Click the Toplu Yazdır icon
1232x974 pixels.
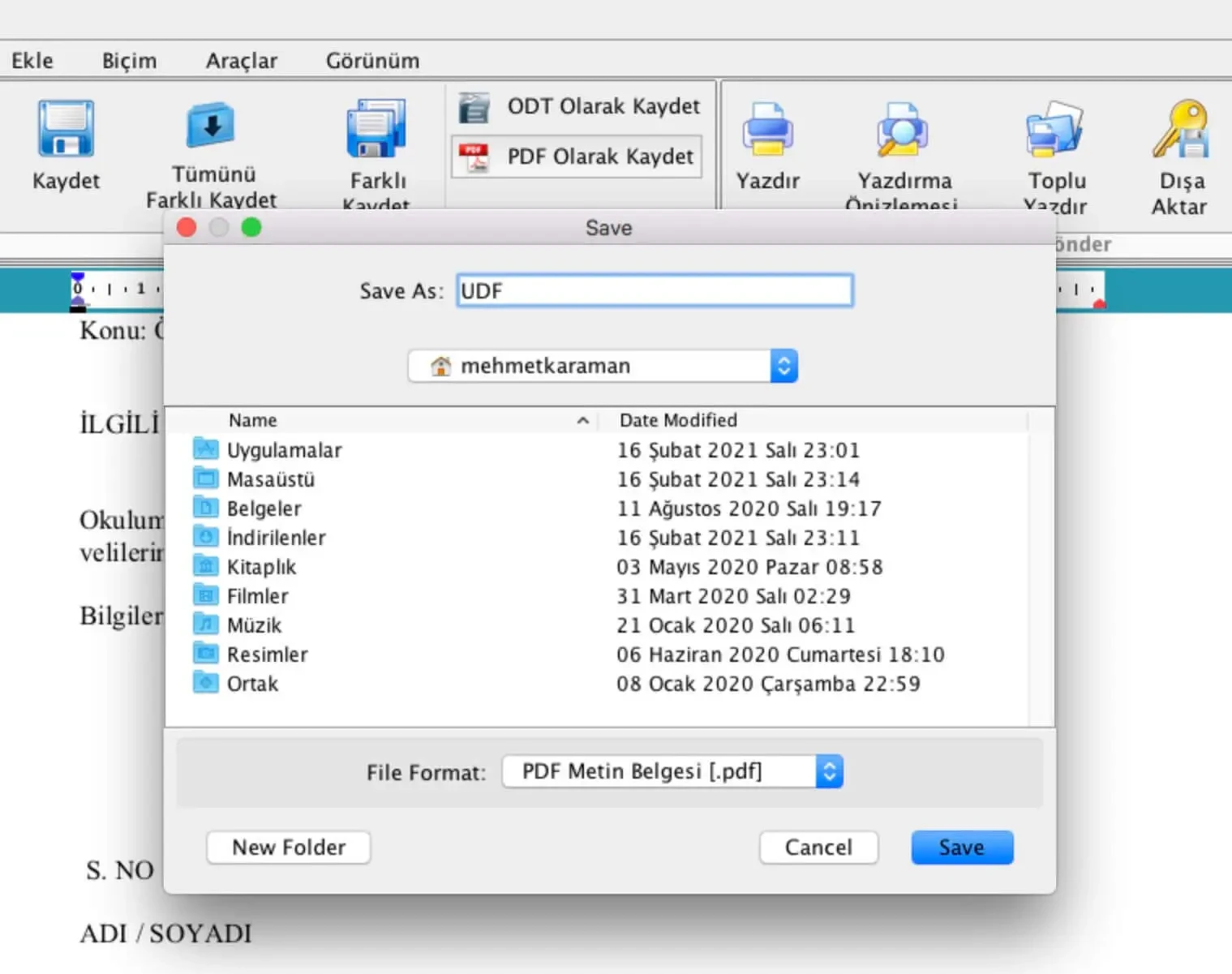(1055, 129)
